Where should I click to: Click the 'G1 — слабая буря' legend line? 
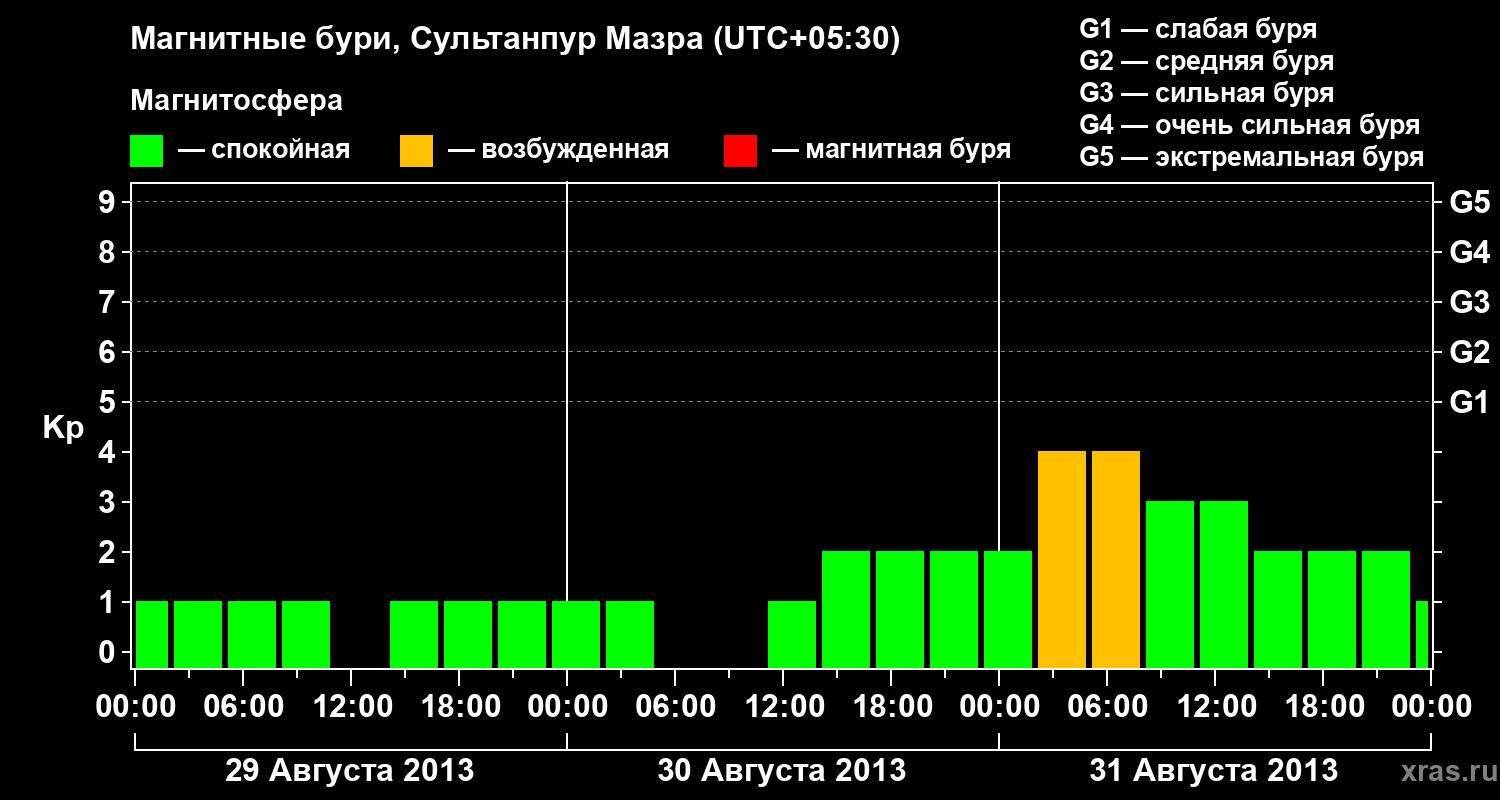tap(1198, 29)
